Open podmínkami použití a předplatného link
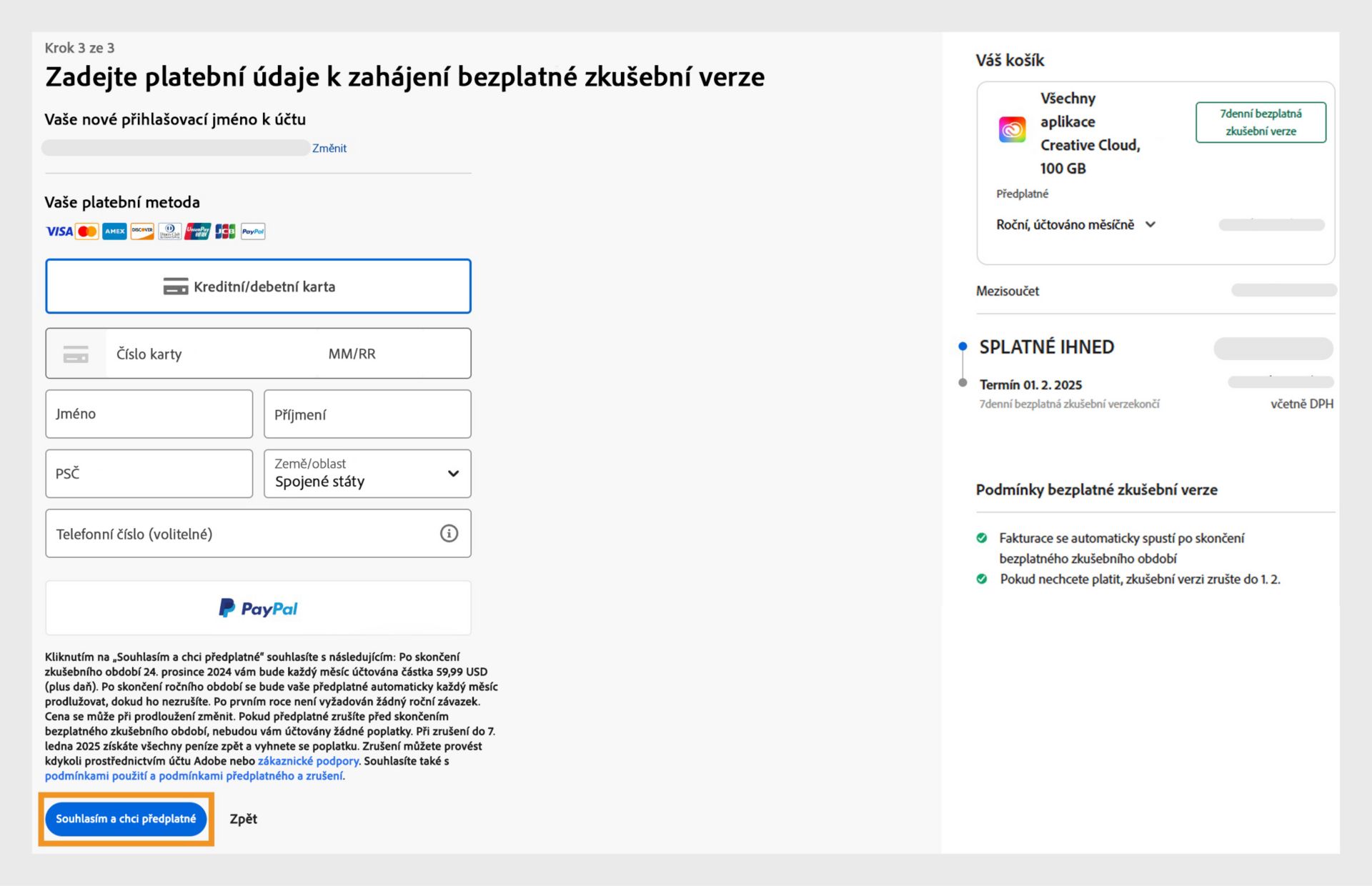The height and width of the screenshot is (886, 1372). point(194,776)
